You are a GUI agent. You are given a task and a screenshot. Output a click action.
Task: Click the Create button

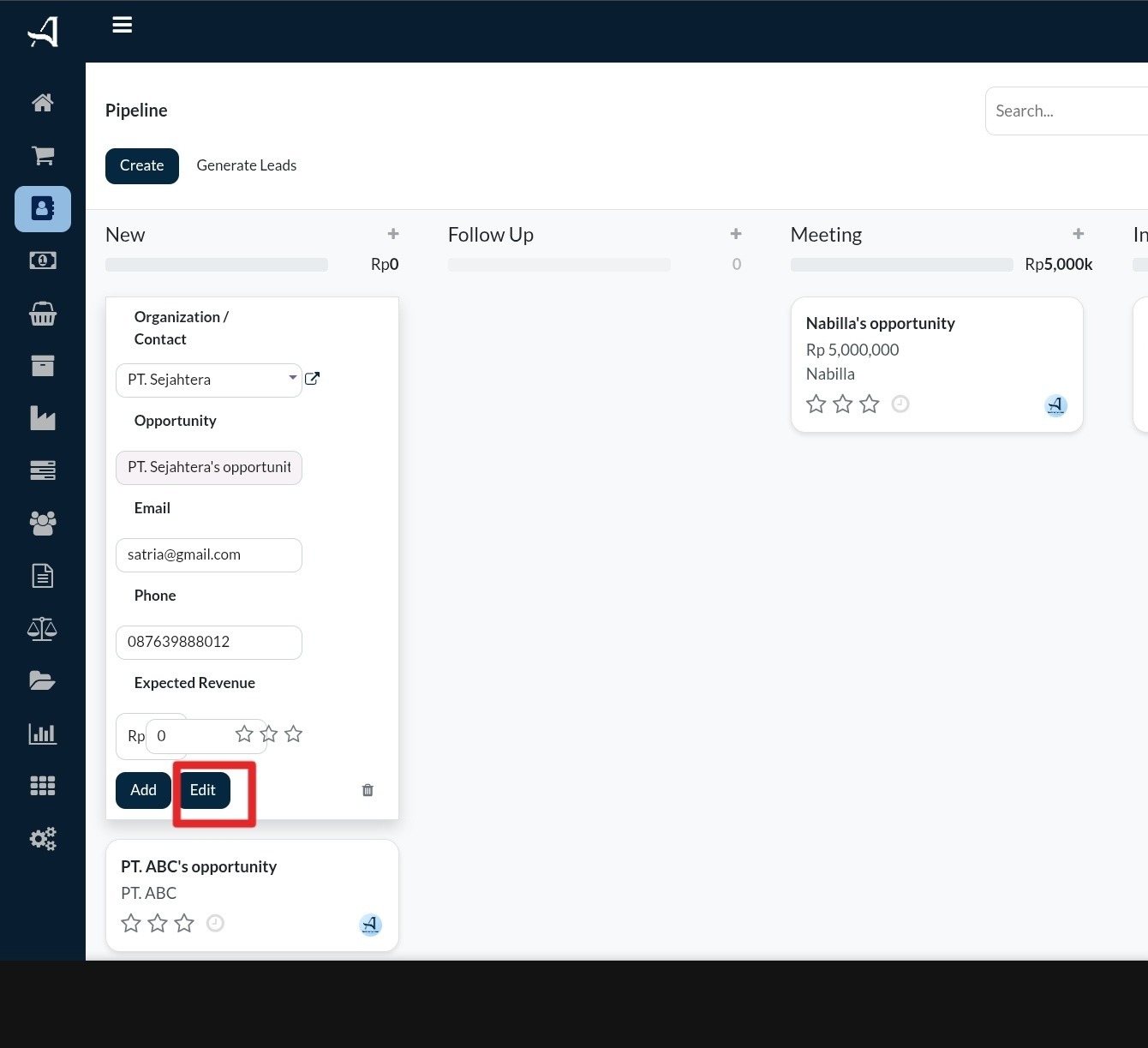142,166
